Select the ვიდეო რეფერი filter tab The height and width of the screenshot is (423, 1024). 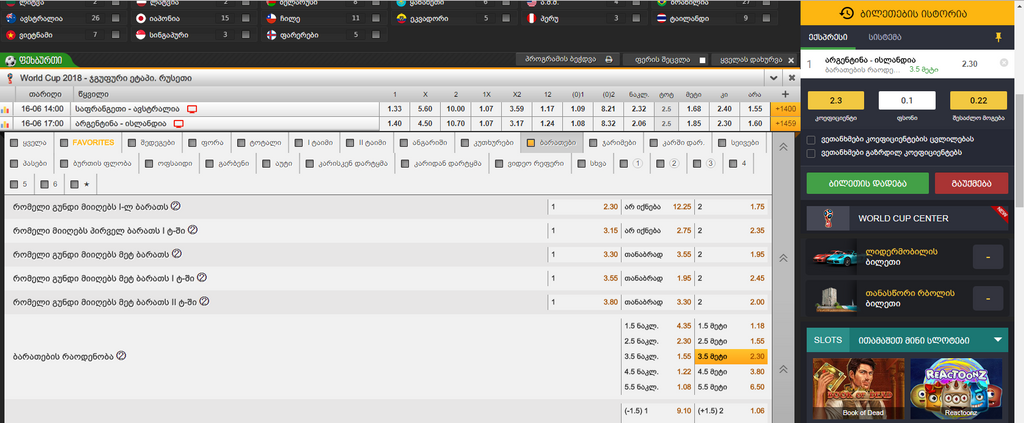(529, 164)
